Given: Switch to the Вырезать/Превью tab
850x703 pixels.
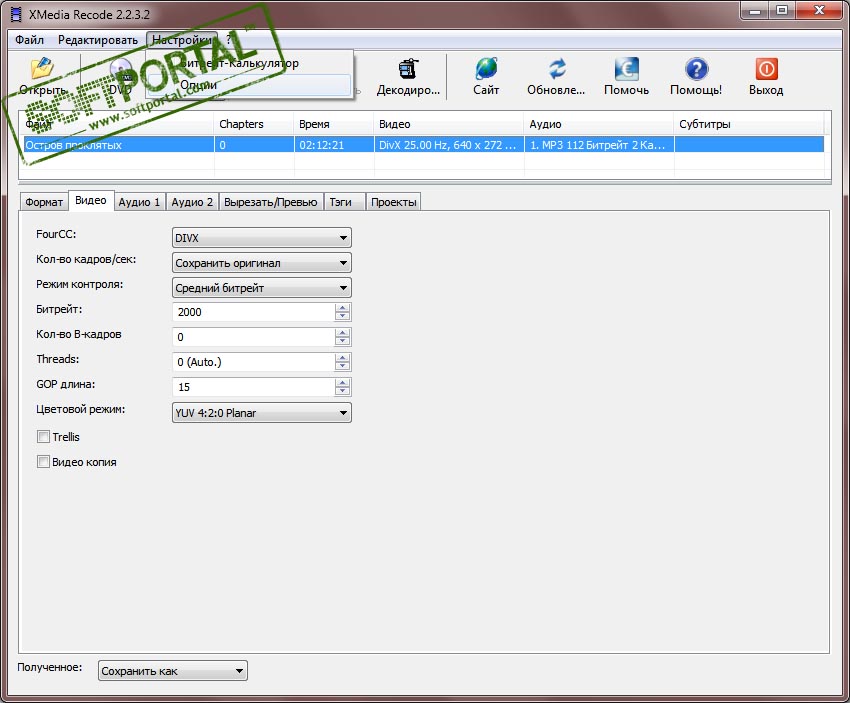Looking at the screenshot, I should coord(271,202).
